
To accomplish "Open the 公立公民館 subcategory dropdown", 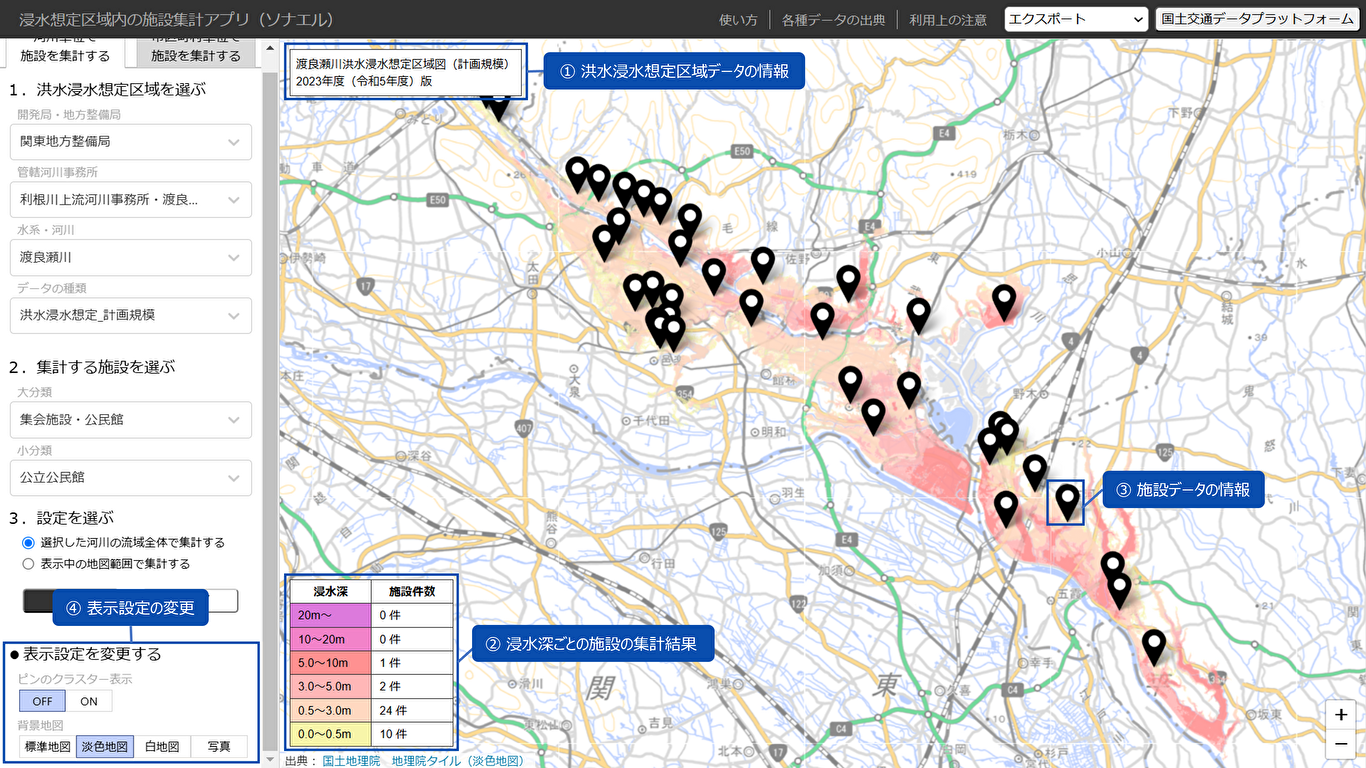I will tap(131, 478).
